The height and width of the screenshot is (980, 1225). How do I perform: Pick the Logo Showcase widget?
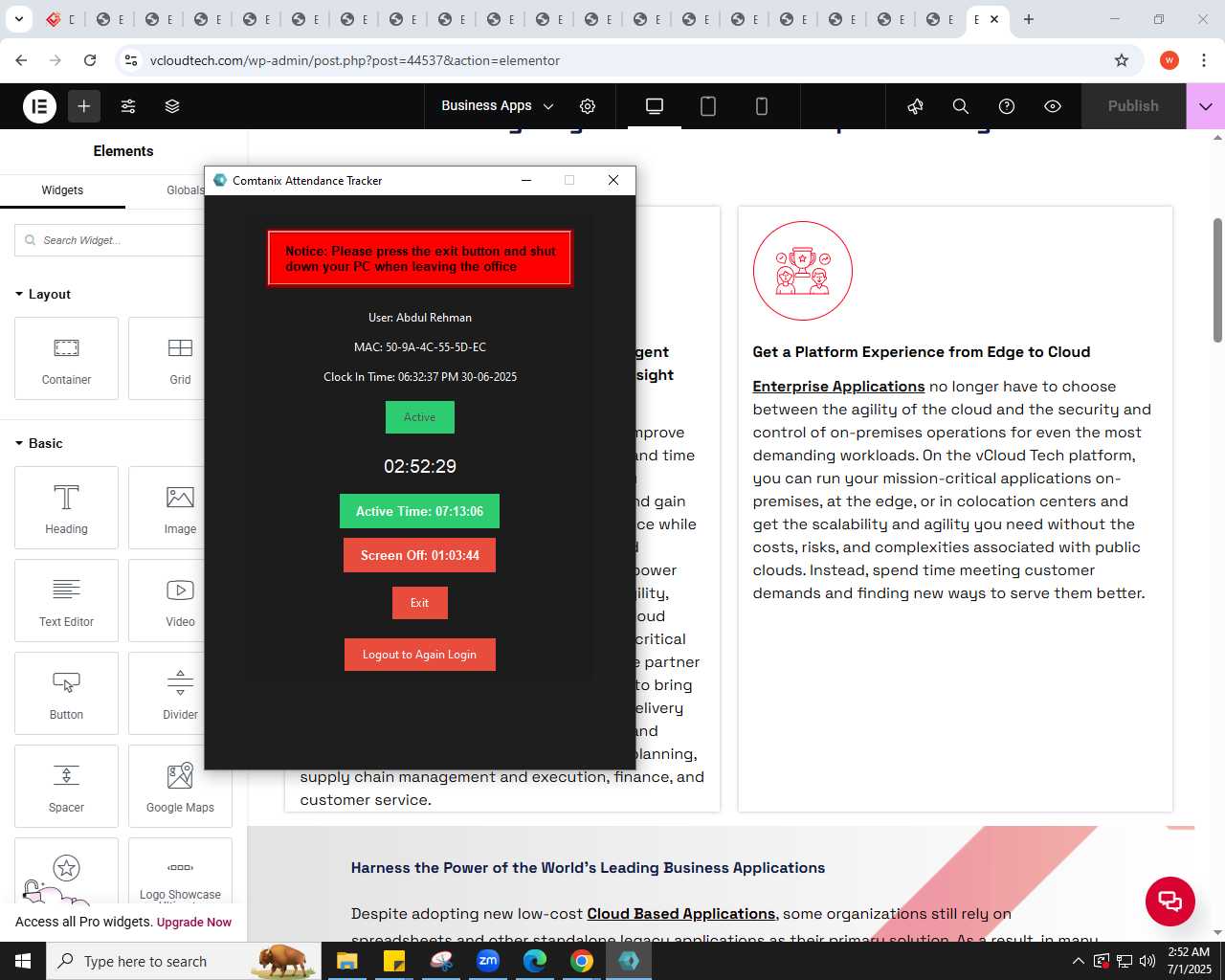point(180,873)
